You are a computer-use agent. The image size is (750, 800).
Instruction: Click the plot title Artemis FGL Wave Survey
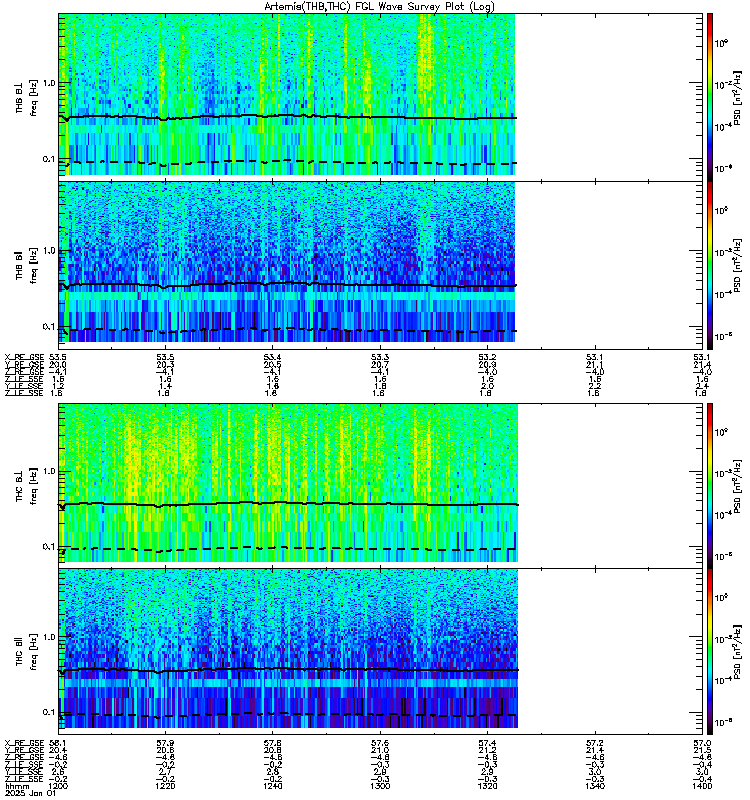(x=379, y=7)
